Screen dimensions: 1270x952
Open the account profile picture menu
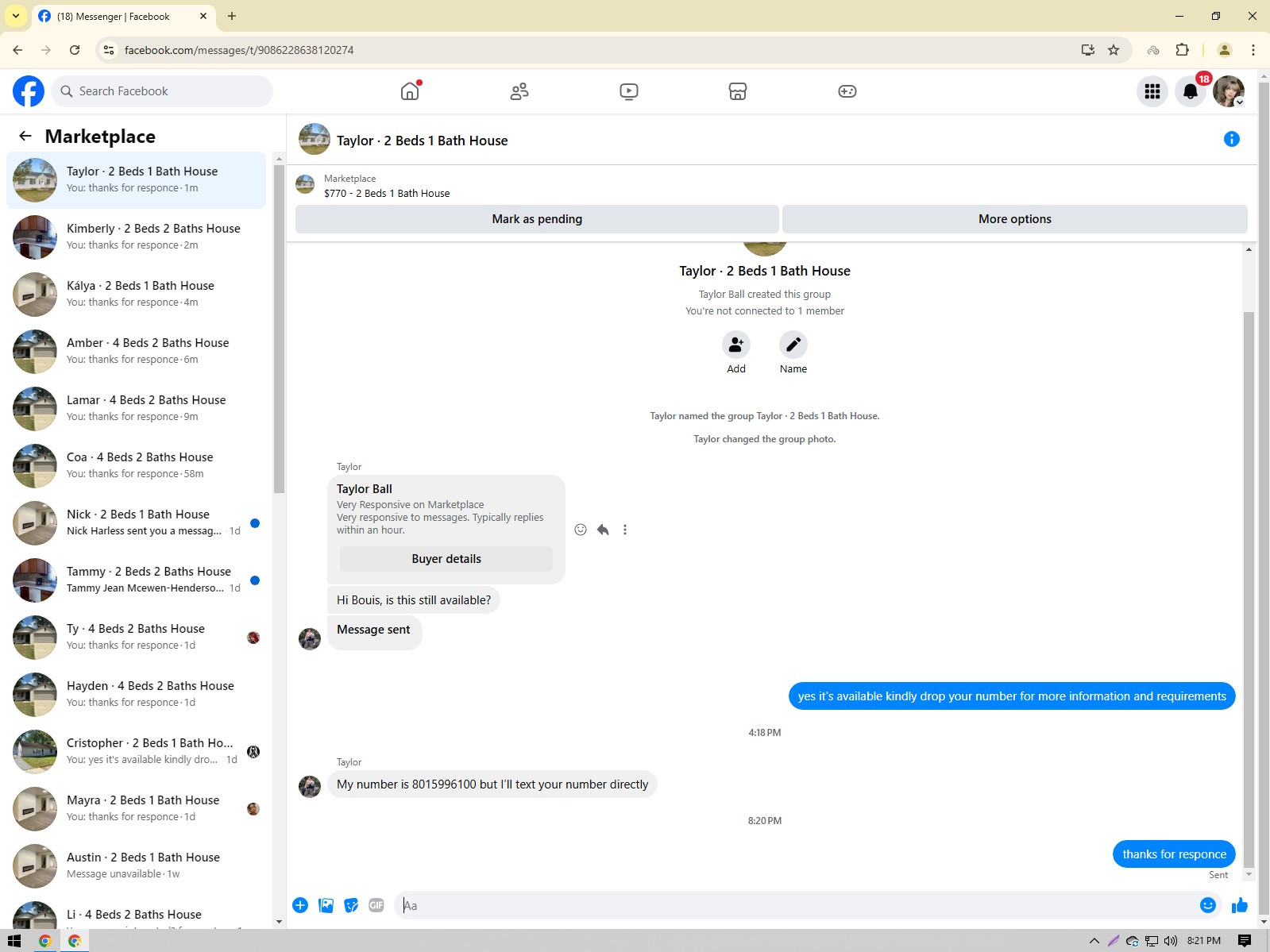pyautogui.click(x=1229, y=91)
